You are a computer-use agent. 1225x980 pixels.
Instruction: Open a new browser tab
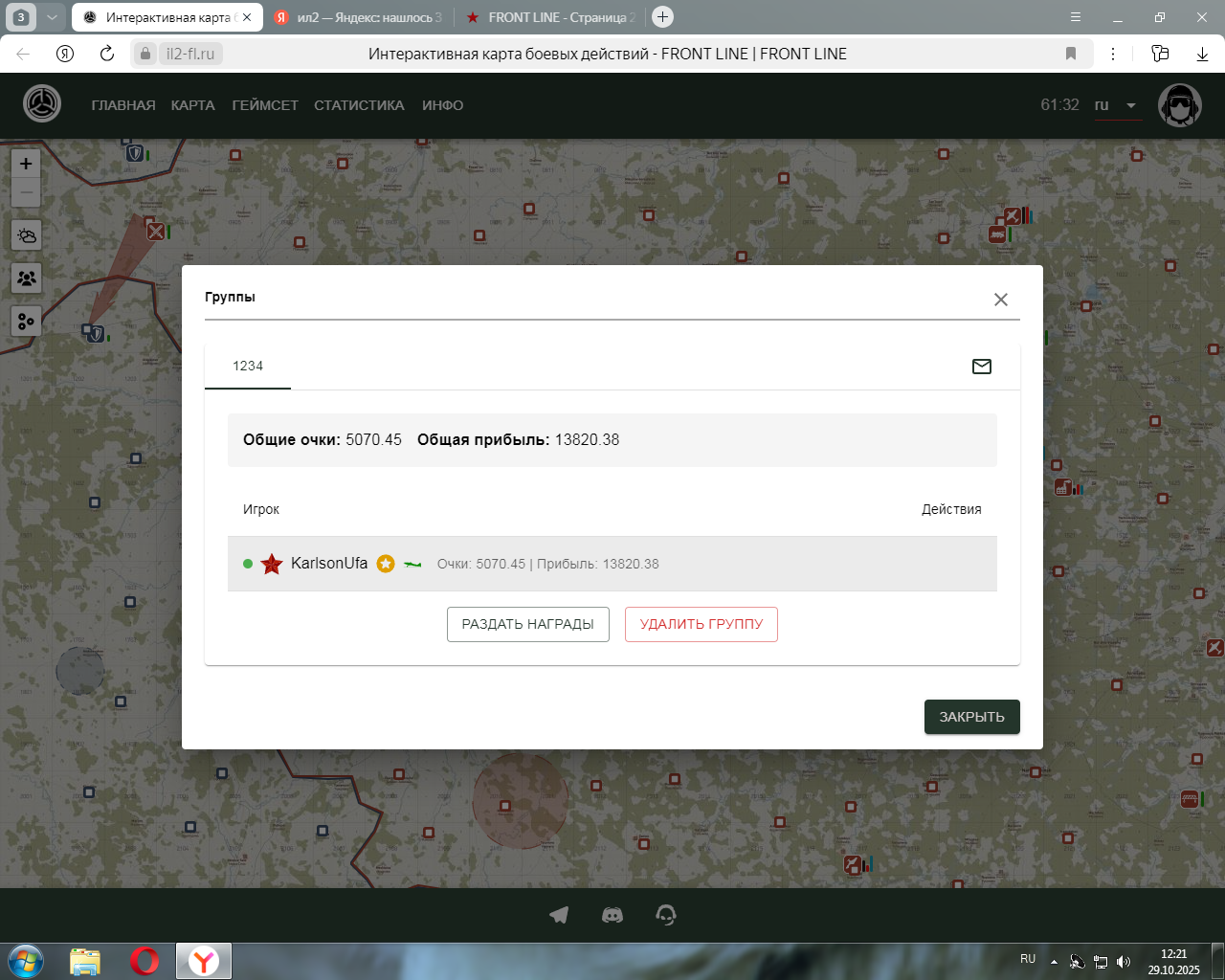coord(662,17)
